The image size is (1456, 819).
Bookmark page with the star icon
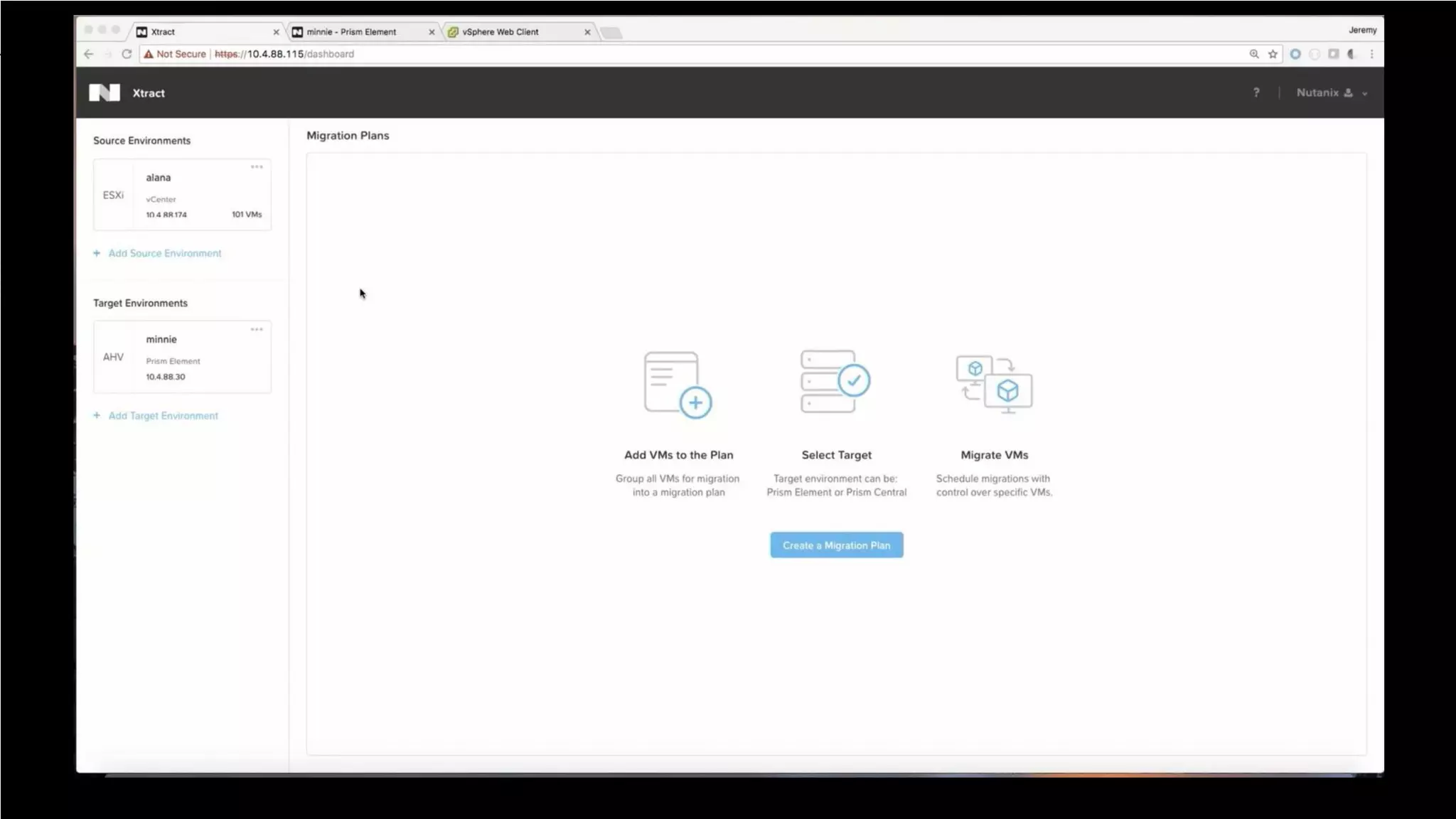click(x=1273, y=54)
